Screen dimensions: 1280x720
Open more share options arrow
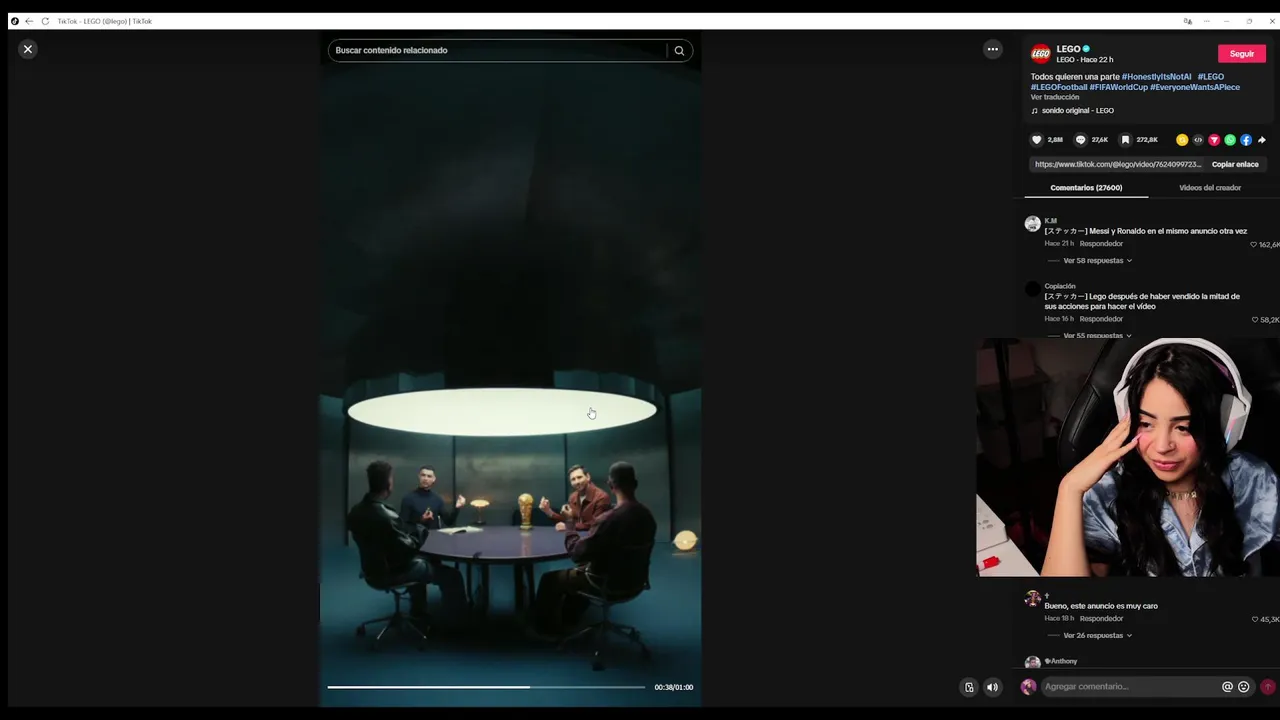click(1262, 140)
